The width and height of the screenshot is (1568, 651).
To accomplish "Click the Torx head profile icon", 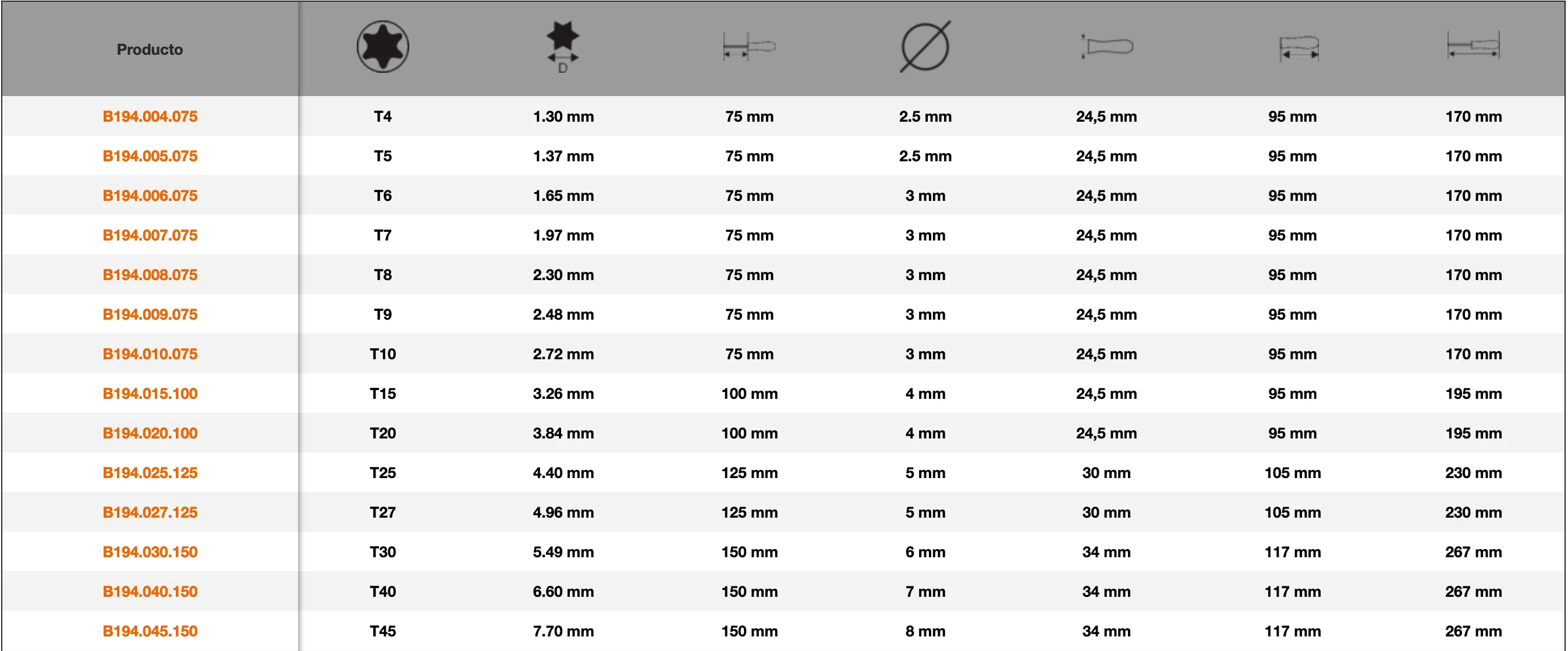I will point(382,47).
